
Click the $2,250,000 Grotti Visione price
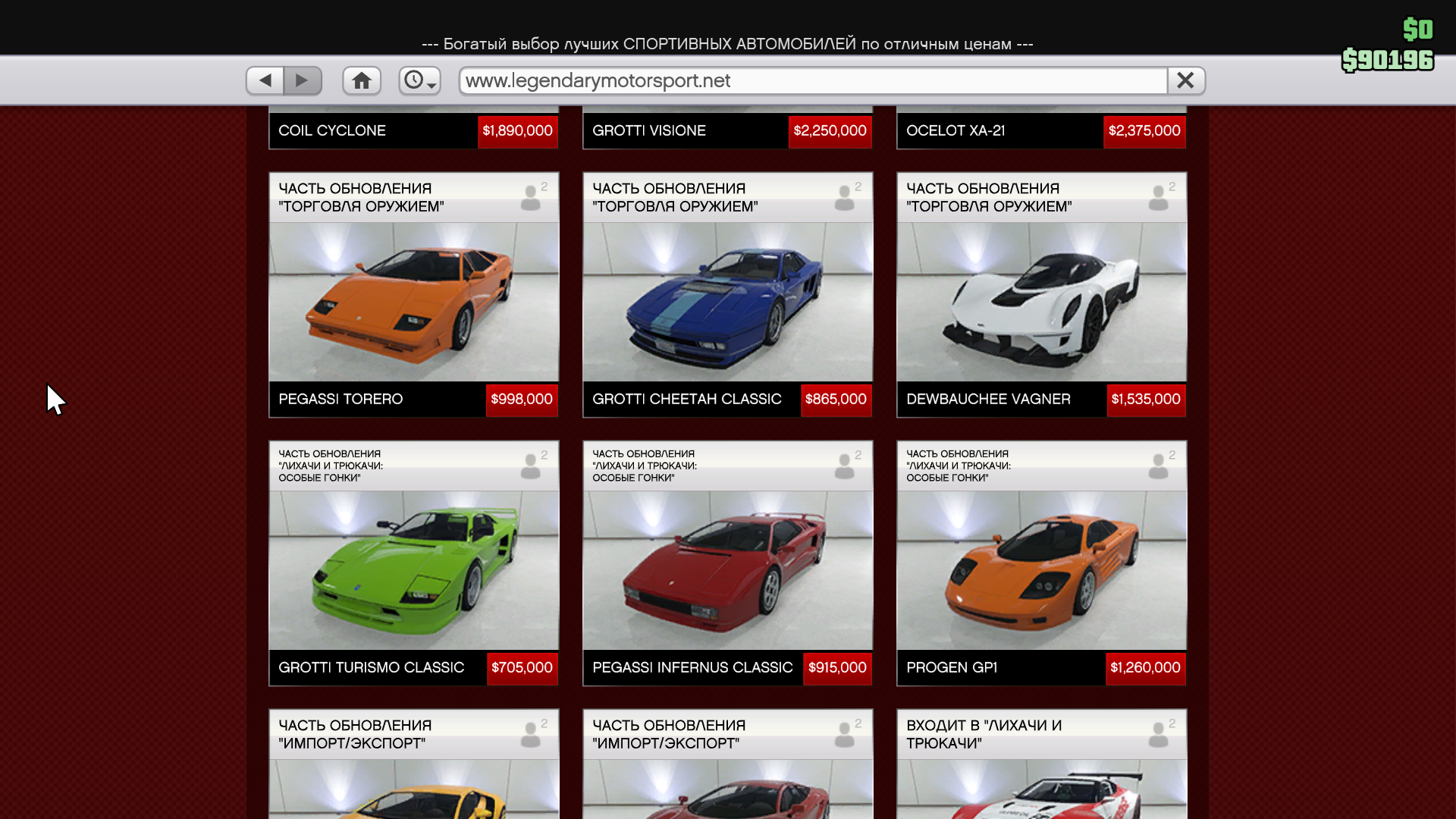[830, 130]
